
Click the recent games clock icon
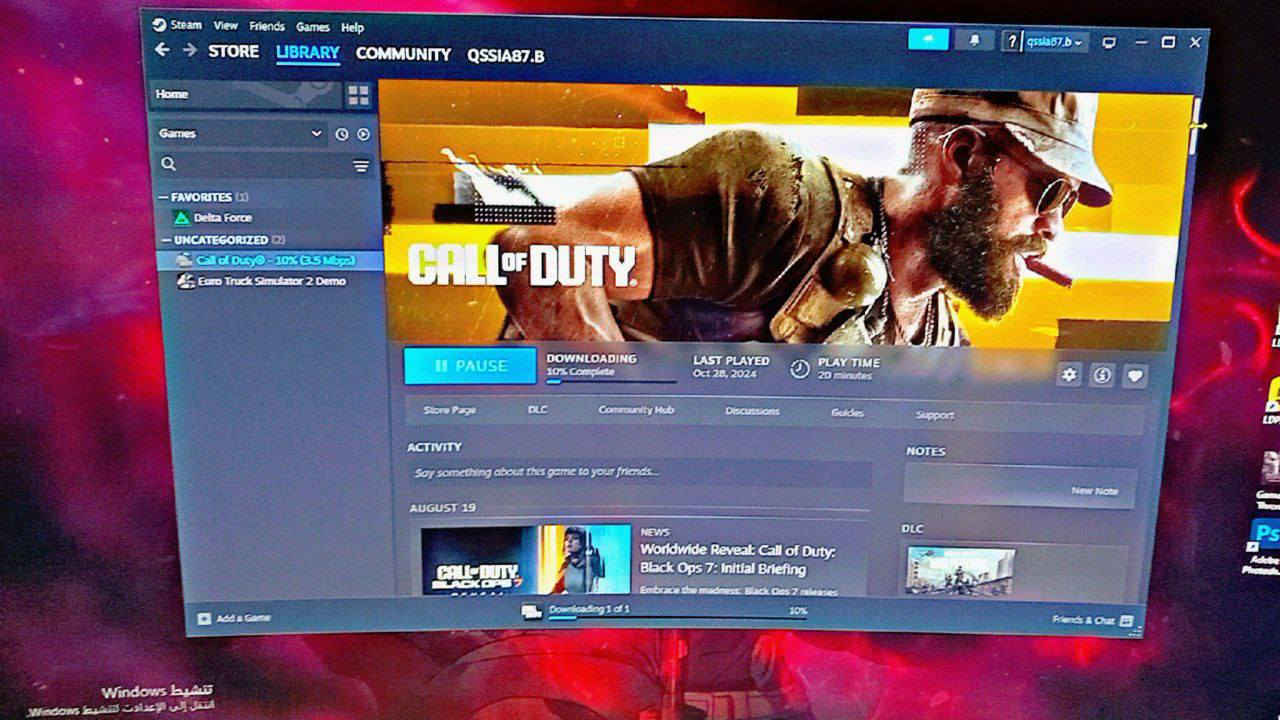pyautogui.click(x=344, y=133)
